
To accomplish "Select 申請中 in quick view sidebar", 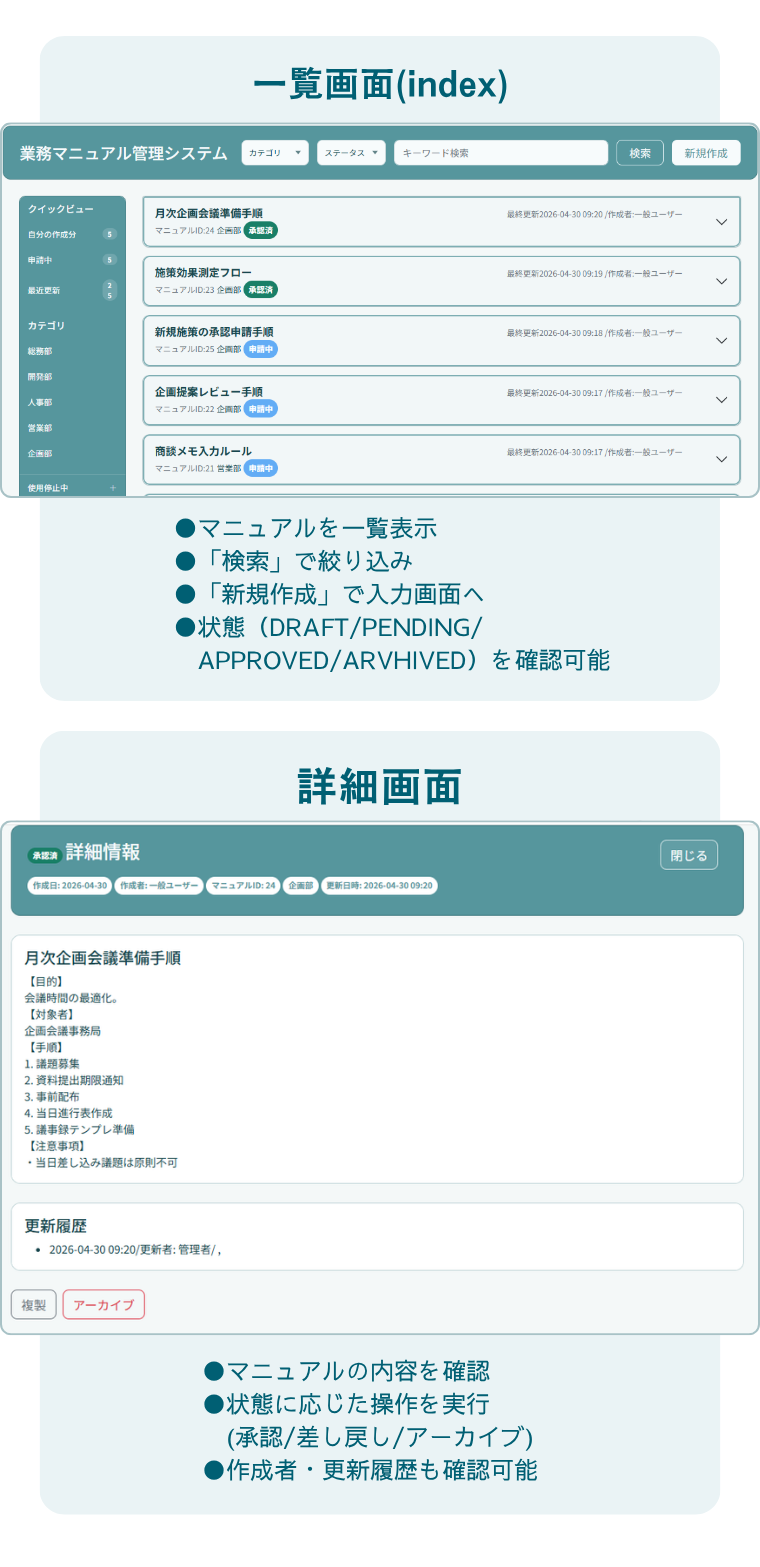I will pyautogui.click(x=40, y=260).
